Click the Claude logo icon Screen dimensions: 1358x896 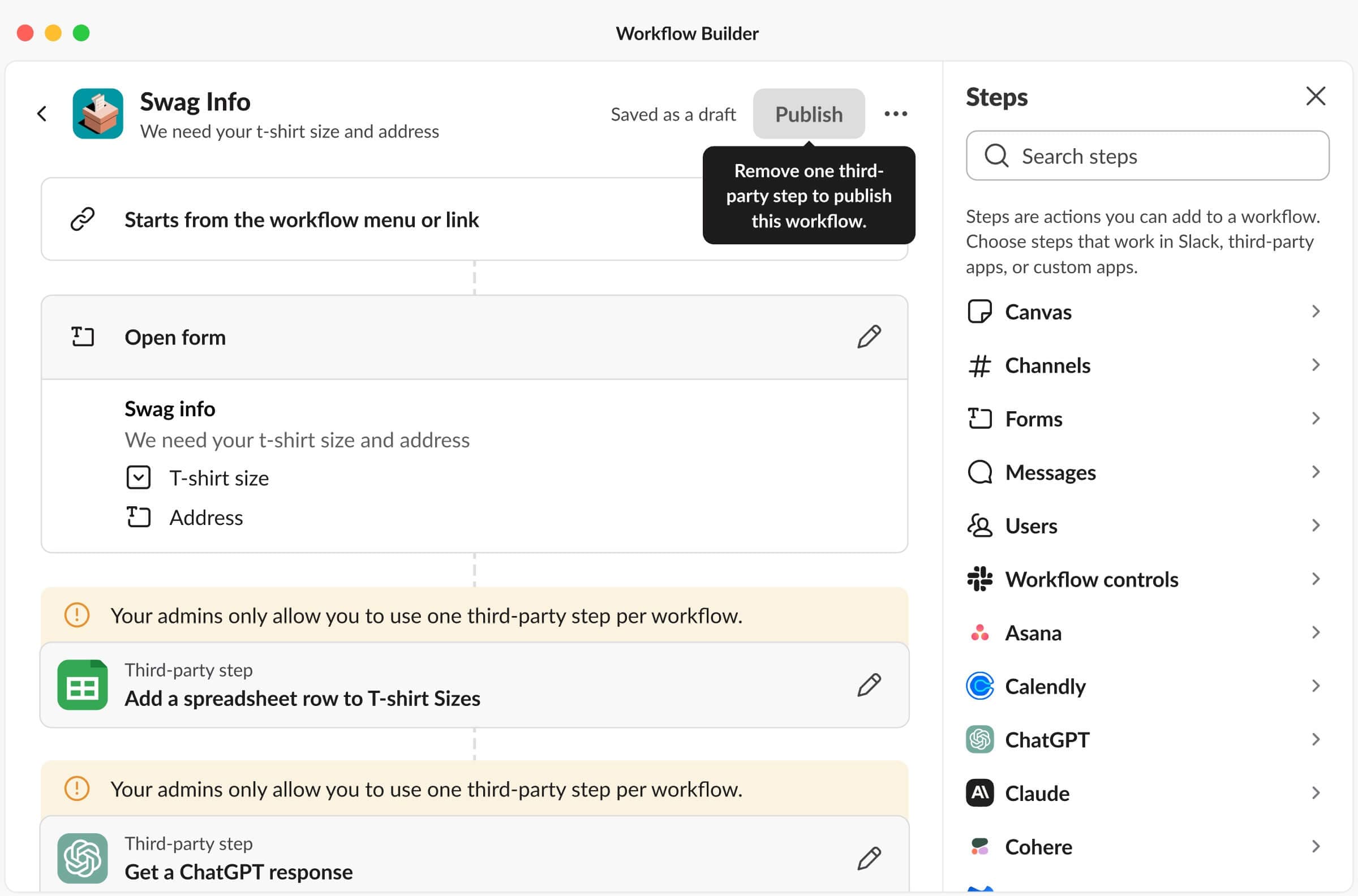pyautogui.click(x=979, y=793)
